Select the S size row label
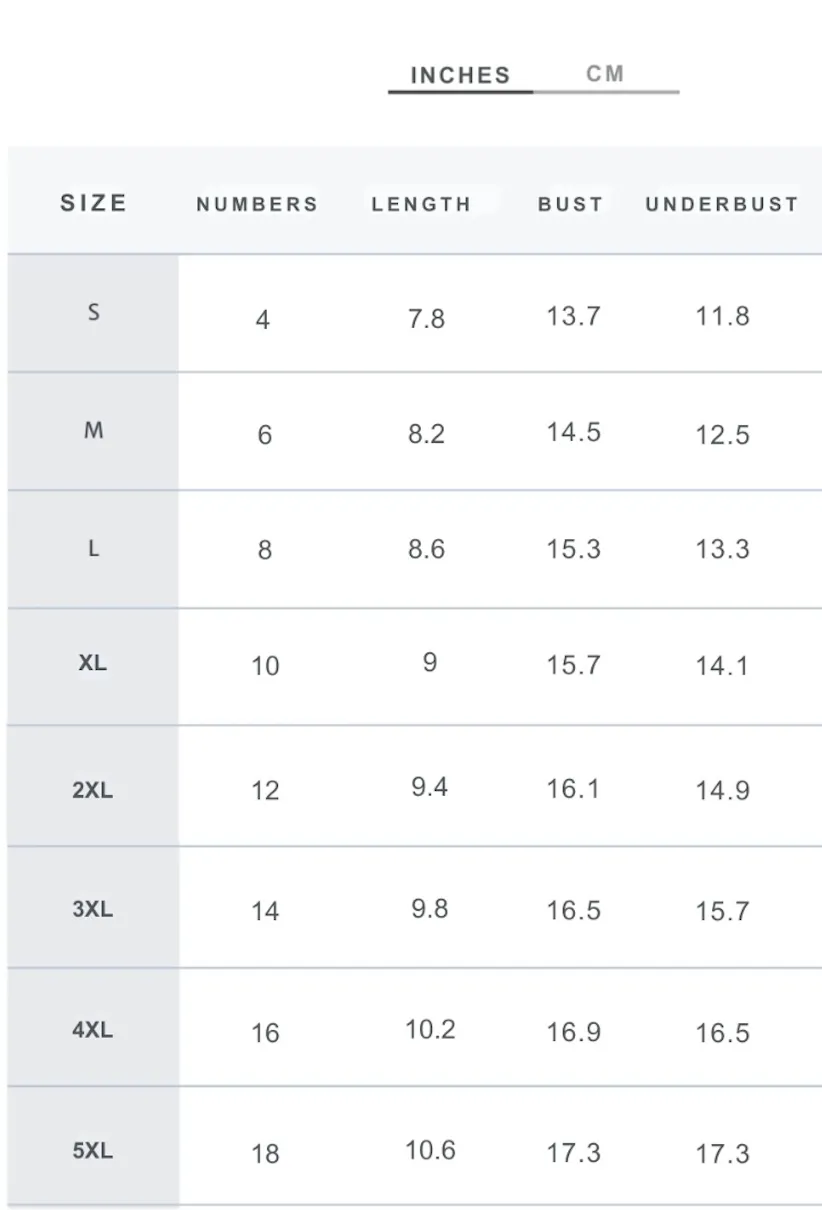 93,312
